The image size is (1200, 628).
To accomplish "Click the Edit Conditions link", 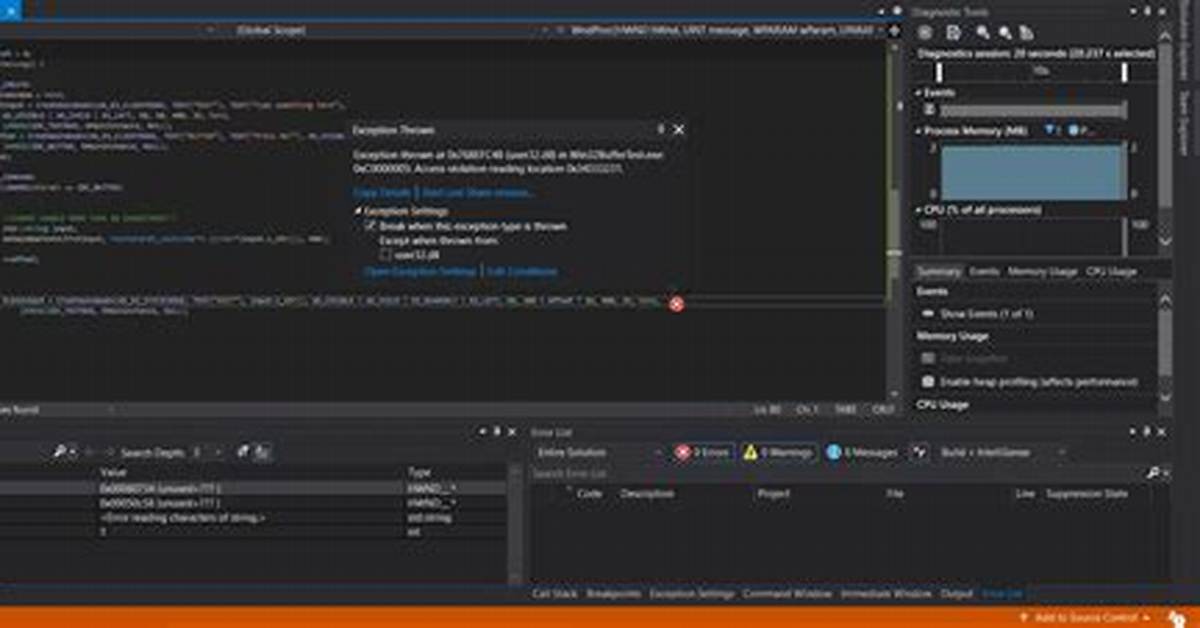I will tap(522, 271).
